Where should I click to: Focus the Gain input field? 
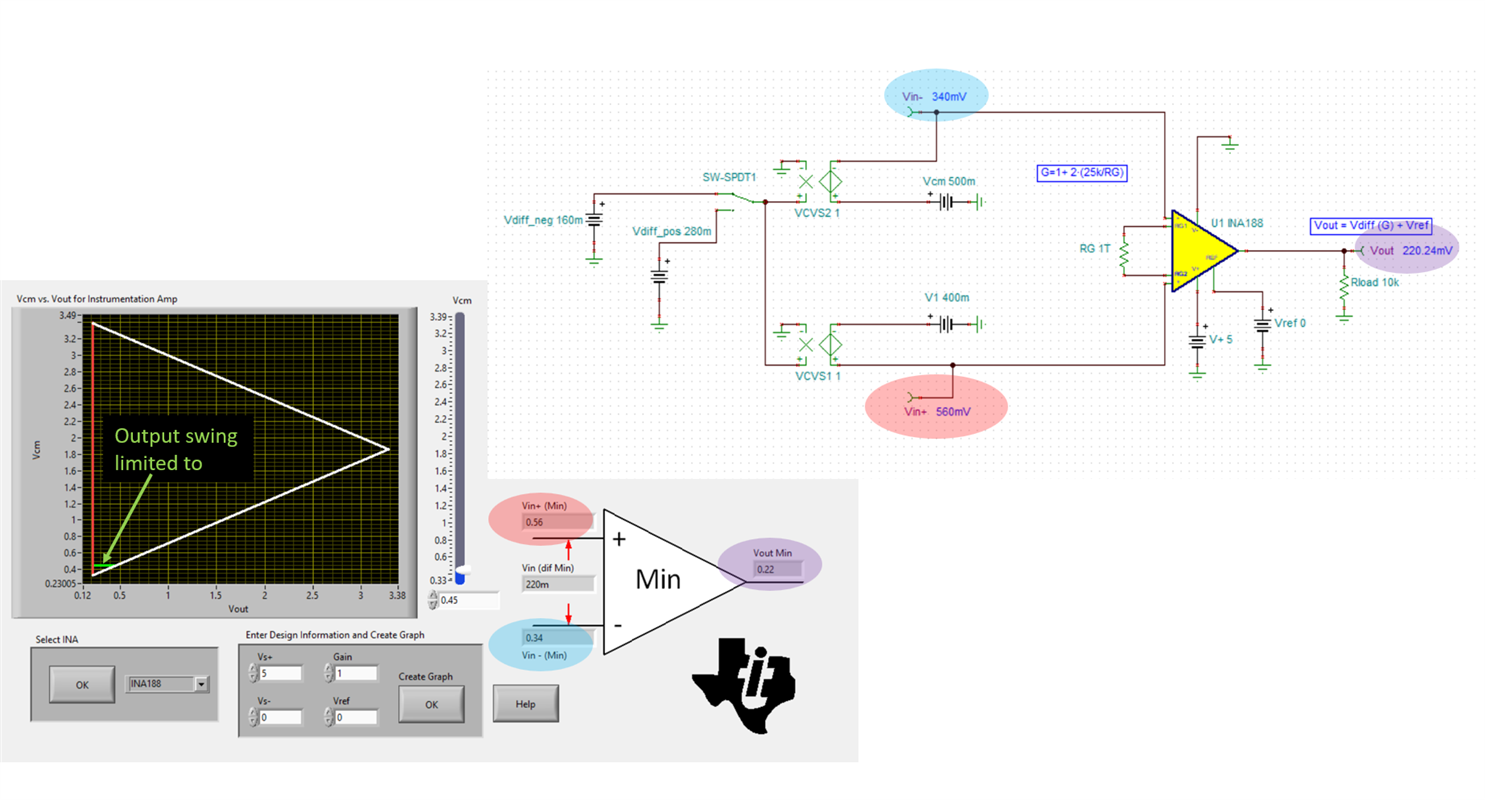pos(357,674)
